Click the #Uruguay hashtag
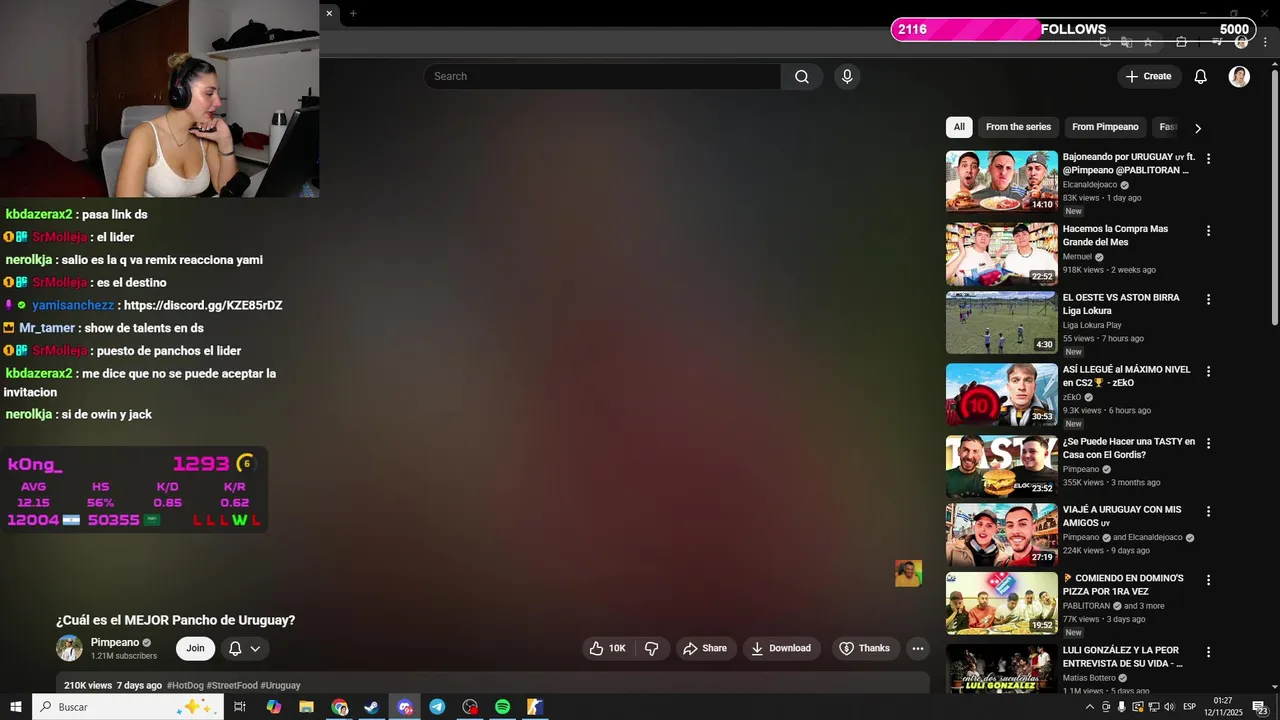Viewport: 1280px width, 720px height. (x=281, y=686)
